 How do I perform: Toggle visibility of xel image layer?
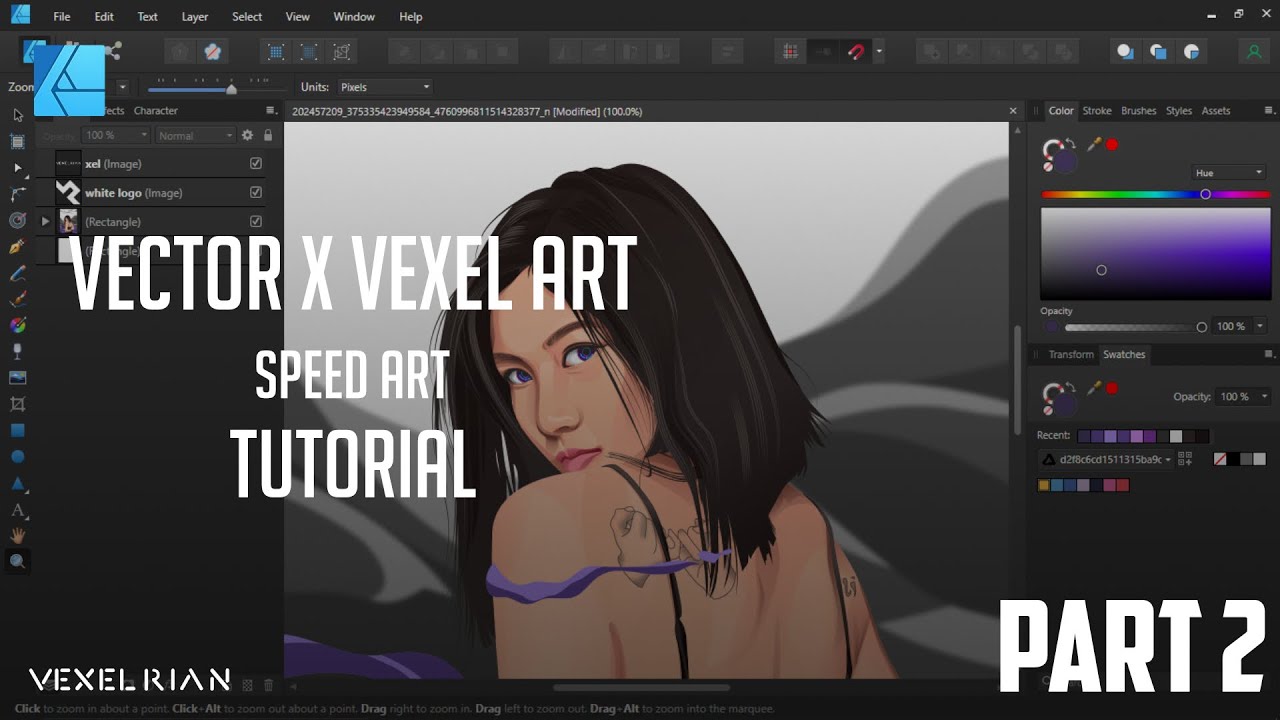256,163
